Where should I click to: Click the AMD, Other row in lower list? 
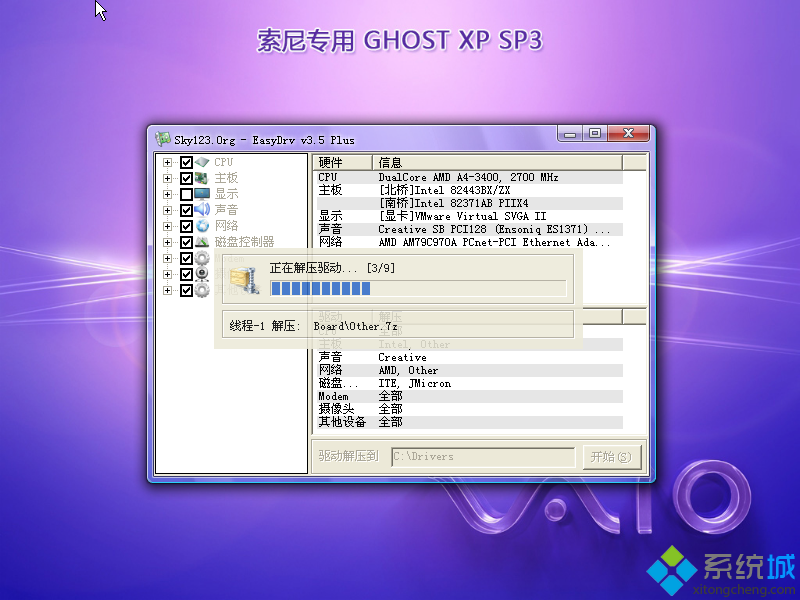point(468,370)
